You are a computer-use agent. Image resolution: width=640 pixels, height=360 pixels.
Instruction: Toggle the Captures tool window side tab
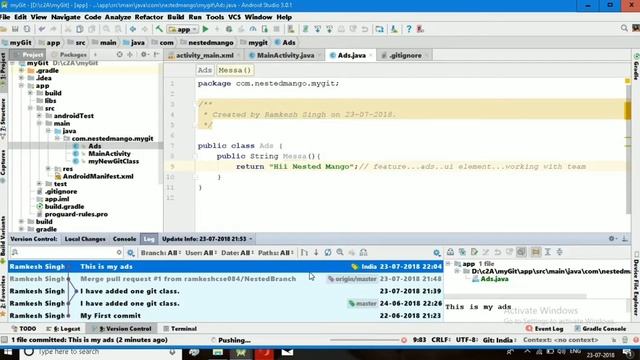(x=3, y=166)
